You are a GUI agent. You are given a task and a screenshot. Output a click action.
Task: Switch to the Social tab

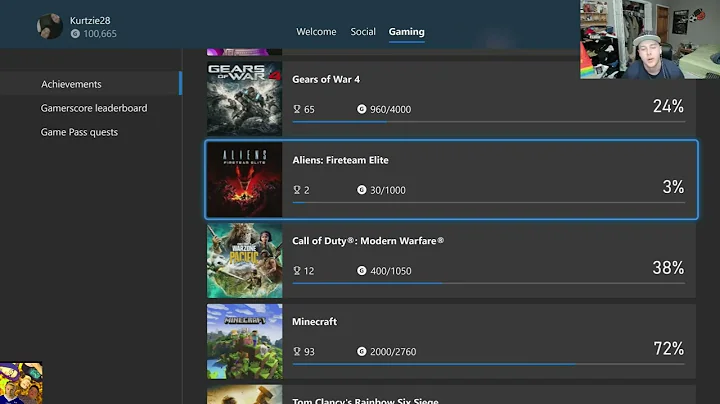pyautogui.click(x=363, y=32)
